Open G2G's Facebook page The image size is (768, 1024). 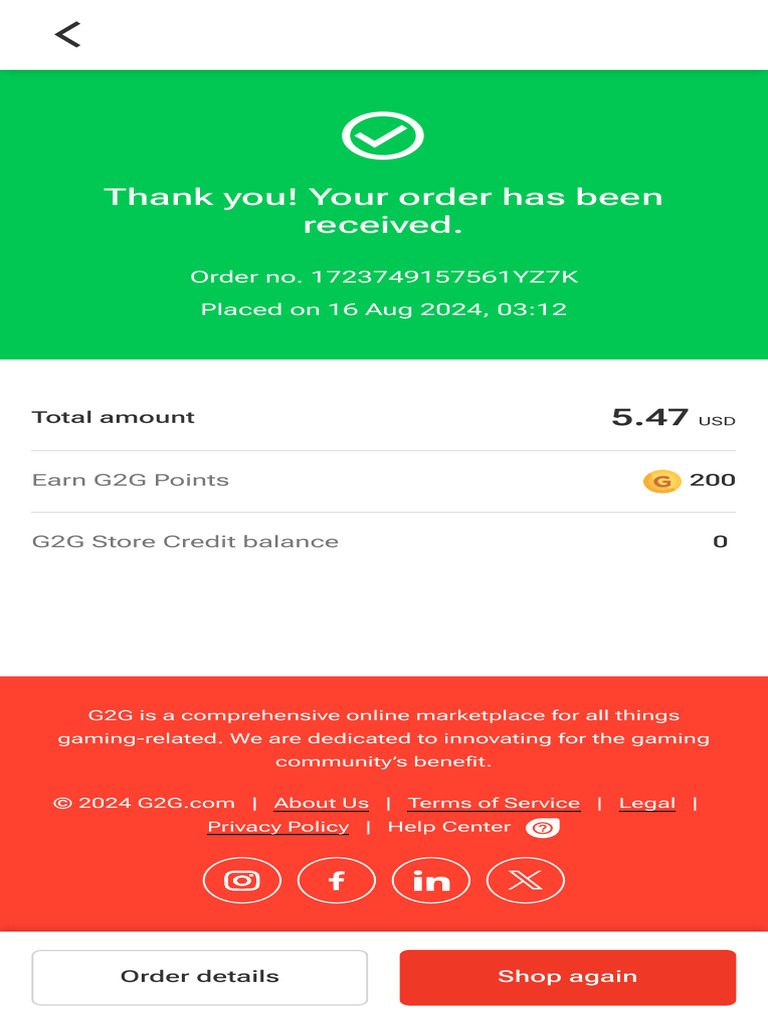[x=337, y=880]
